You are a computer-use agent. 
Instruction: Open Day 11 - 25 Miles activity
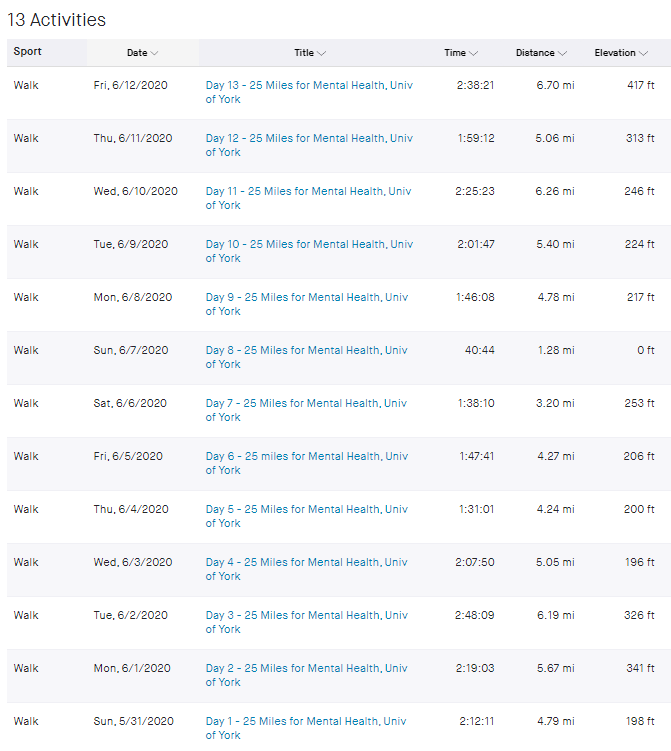(x=308, y=198)
